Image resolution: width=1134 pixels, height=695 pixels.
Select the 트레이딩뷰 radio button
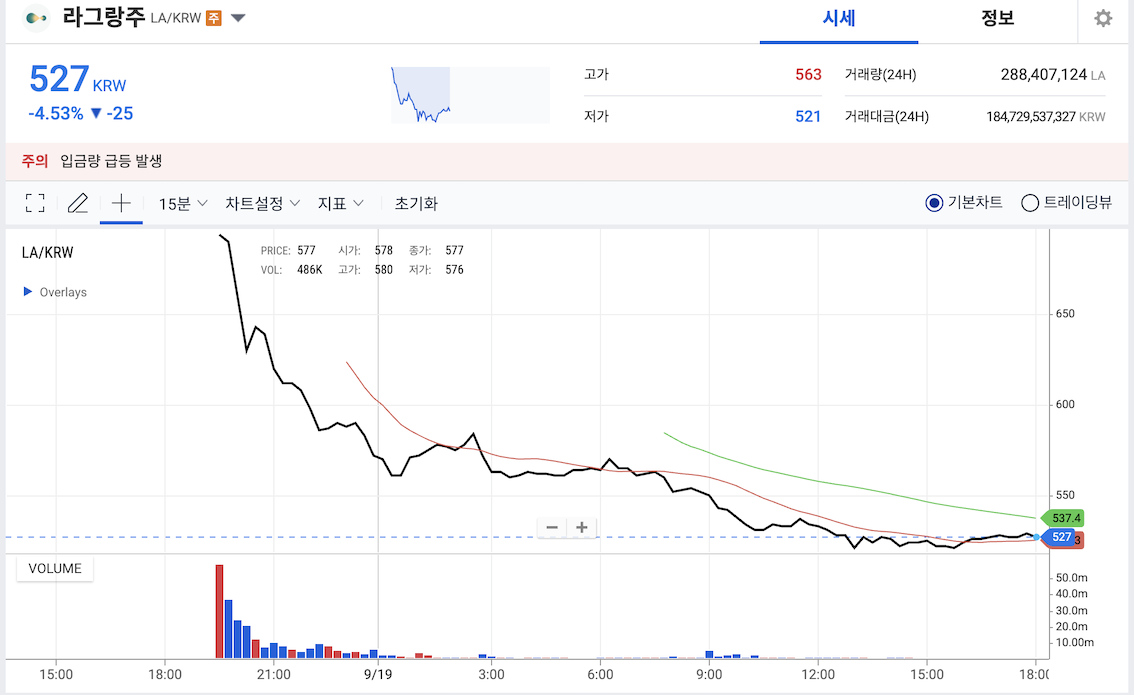(1030, 203)
